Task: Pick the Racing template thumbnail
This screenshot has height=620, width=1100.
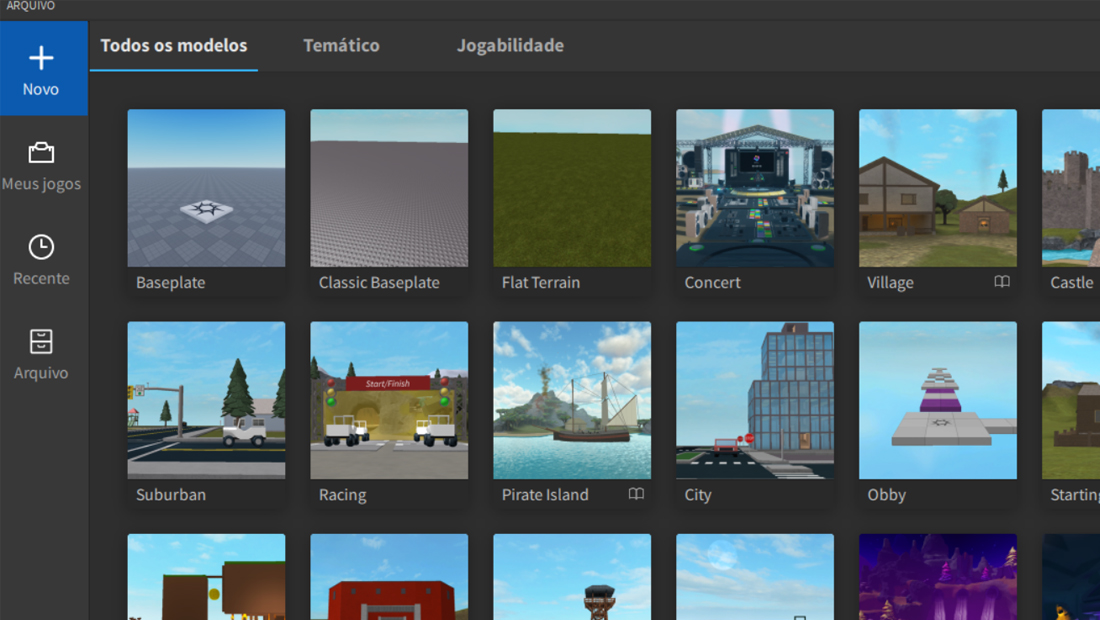Action: pyautogui.click(x=389, y=400)
